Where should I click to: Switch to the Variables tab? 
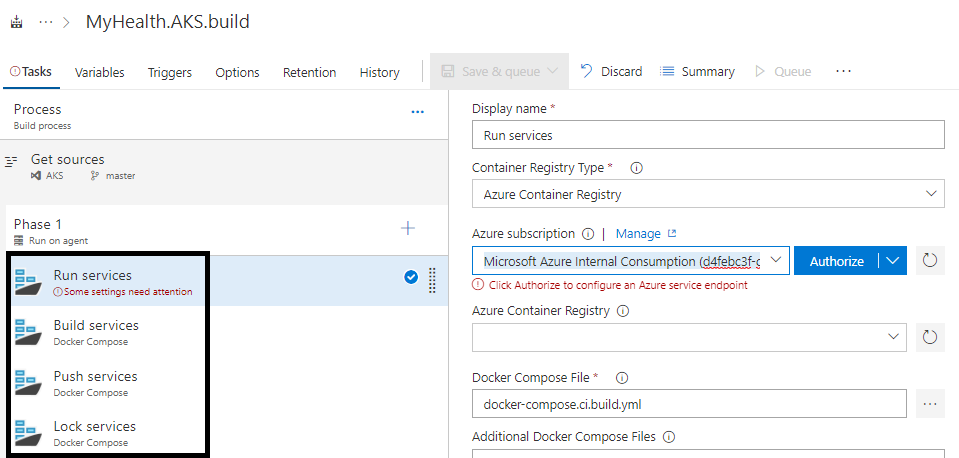coord(100,72)
